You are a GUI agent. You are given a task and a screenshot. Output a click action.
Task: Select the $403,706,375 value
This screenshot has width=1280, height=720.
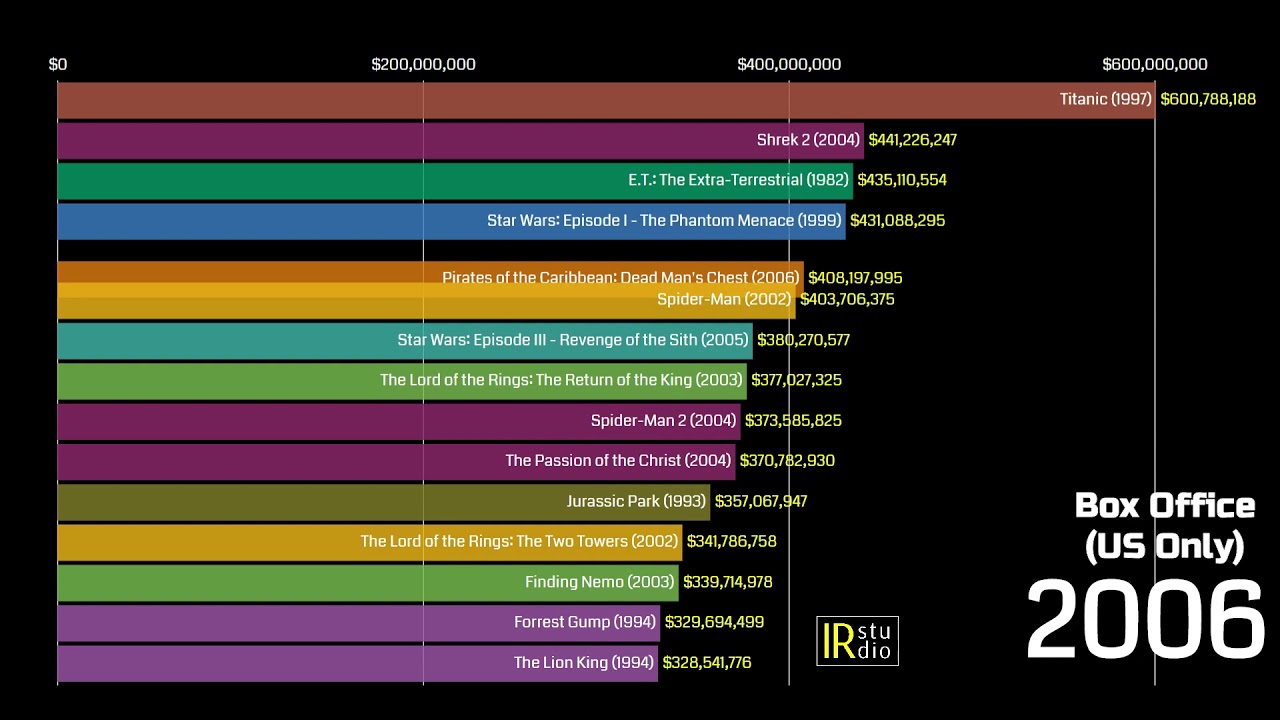pyautogui.click(x=847, y=299)
